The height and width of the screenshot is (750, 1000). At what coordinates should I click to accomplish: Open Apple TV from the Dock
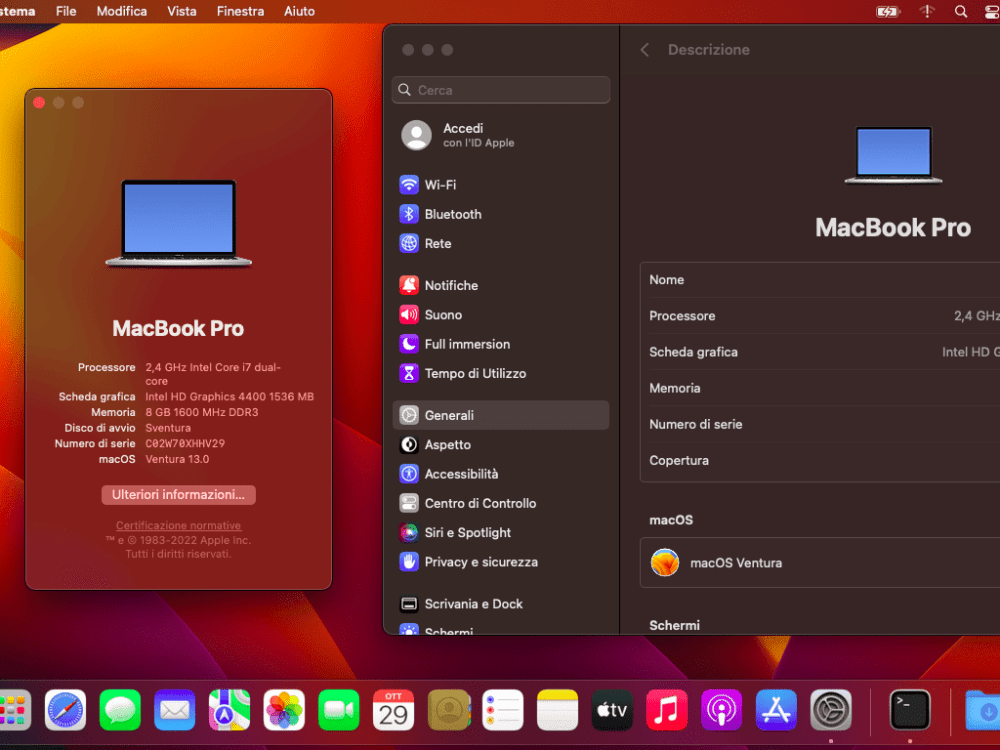click(x=612, y=710)
